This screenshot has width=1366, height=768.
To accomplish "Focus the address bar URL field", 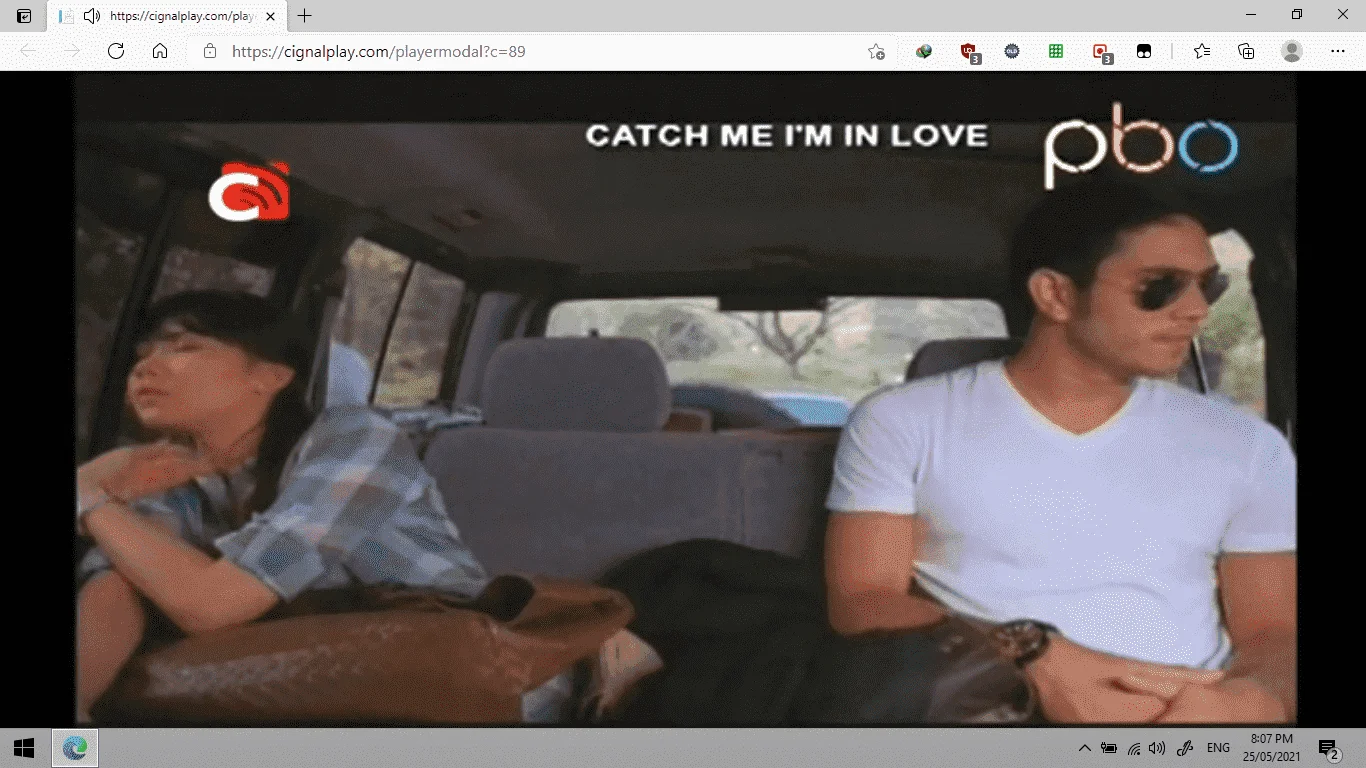I will coord(540,51).
